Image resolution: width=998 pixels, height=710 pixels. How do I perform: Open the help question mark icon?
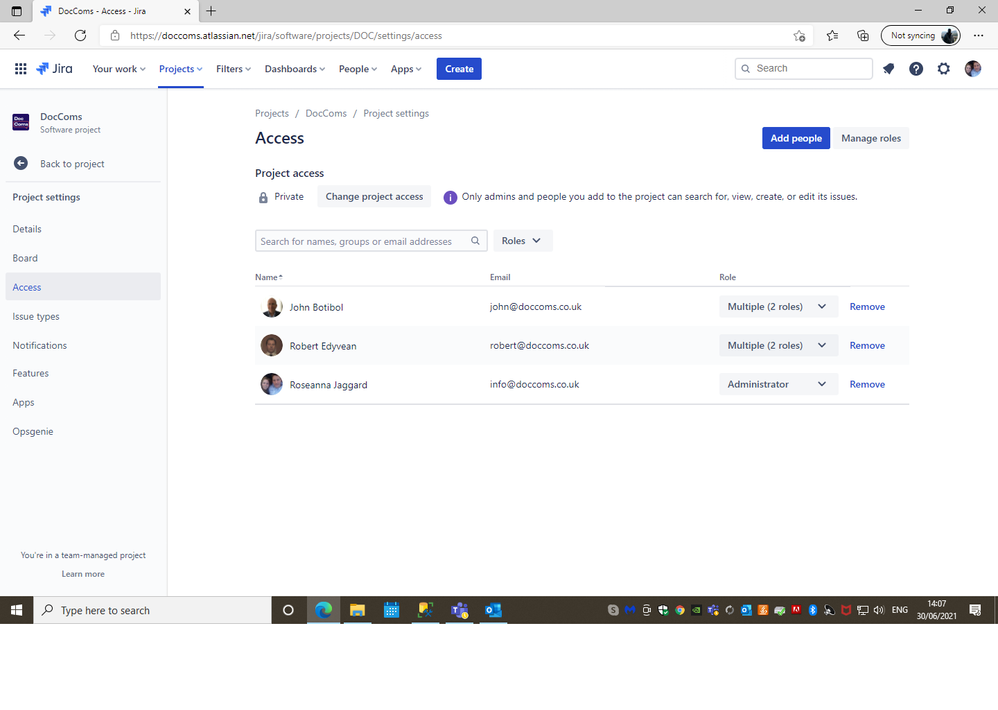[x=916, y=69]
